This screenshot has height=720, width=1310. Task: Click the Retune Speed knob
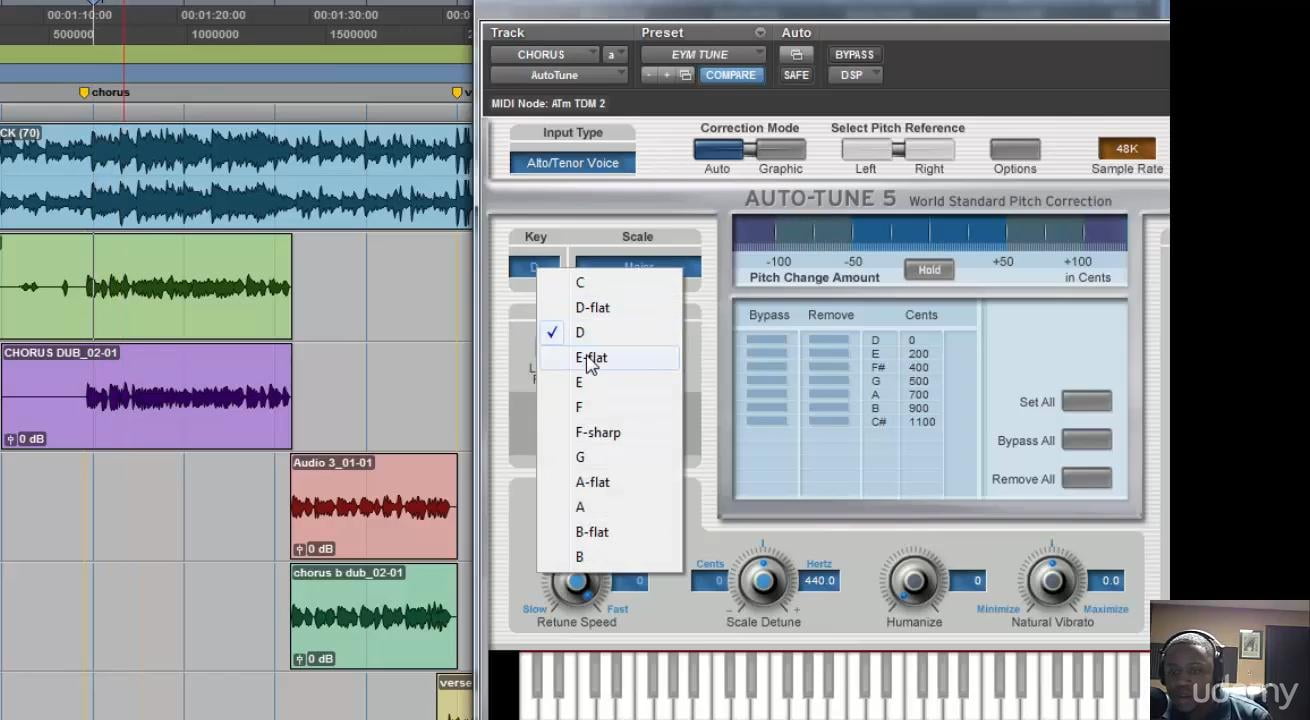(x=577, y=584)
